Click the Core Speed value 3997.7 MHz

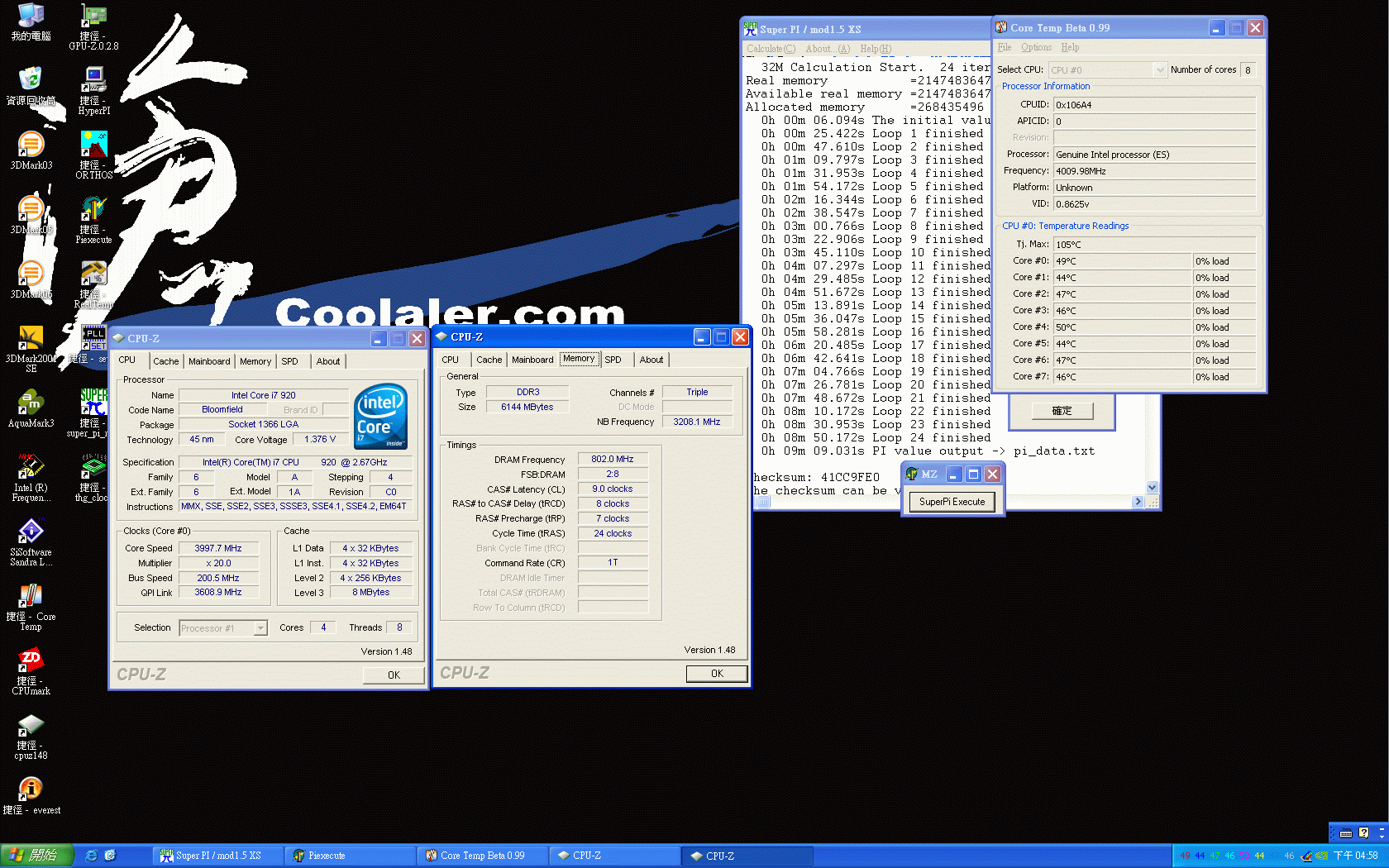point(218,548)
